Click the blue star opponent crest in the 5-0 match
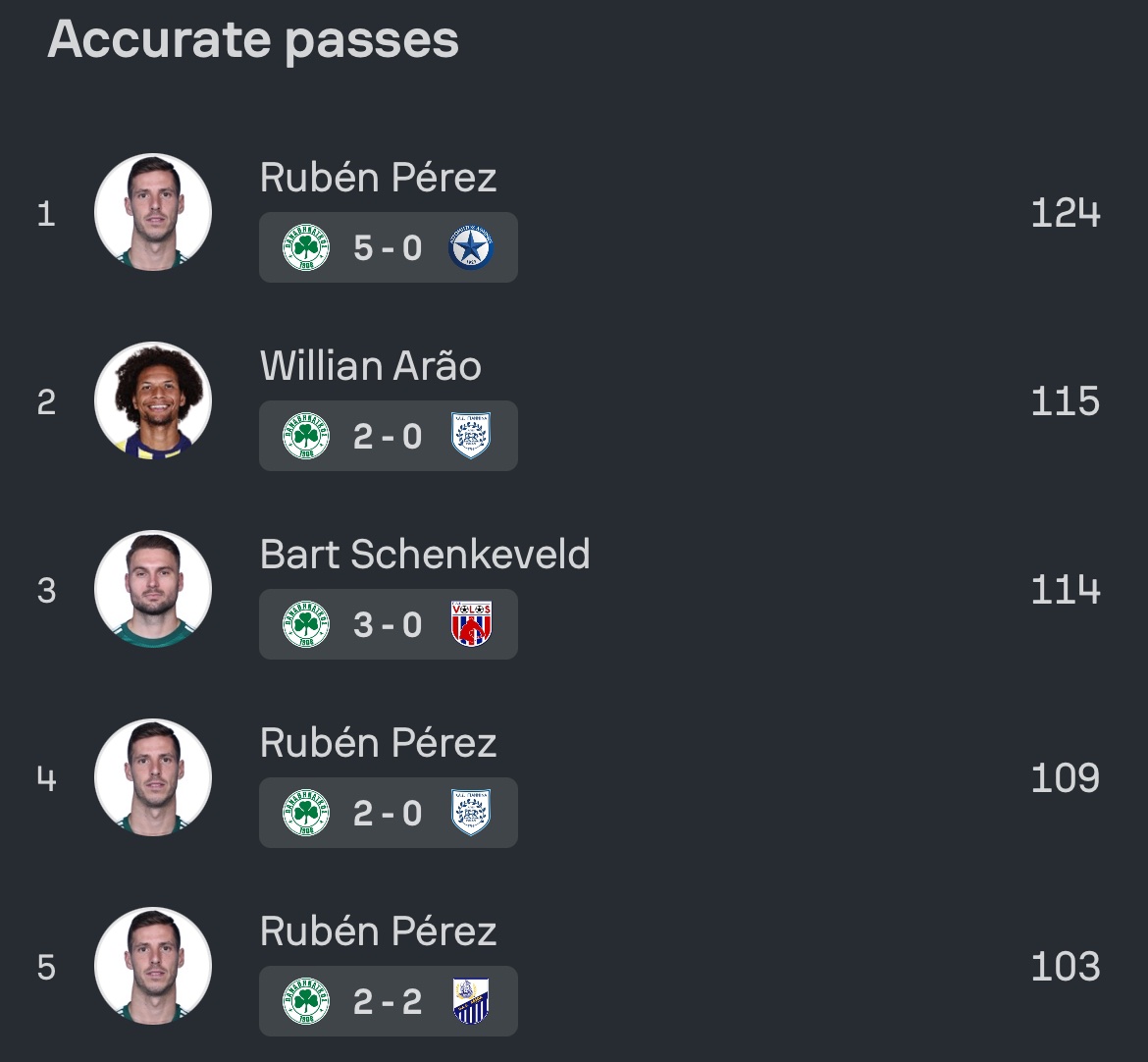Image resolution: width=1148 pixels, height=1062 pixels. [x=471, y=247]
